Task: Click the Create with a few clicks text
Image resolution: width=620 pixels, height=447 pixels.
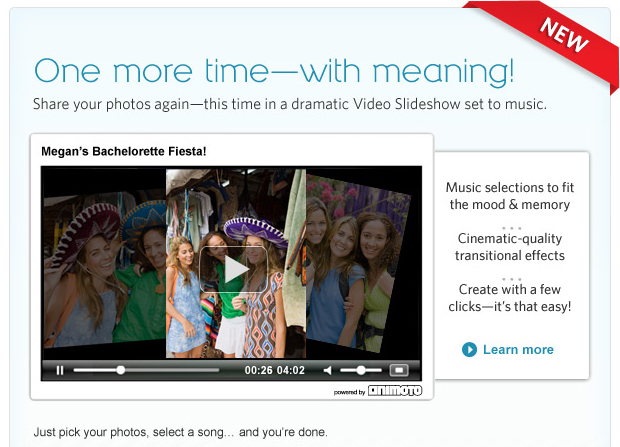Action: point(510,298)
